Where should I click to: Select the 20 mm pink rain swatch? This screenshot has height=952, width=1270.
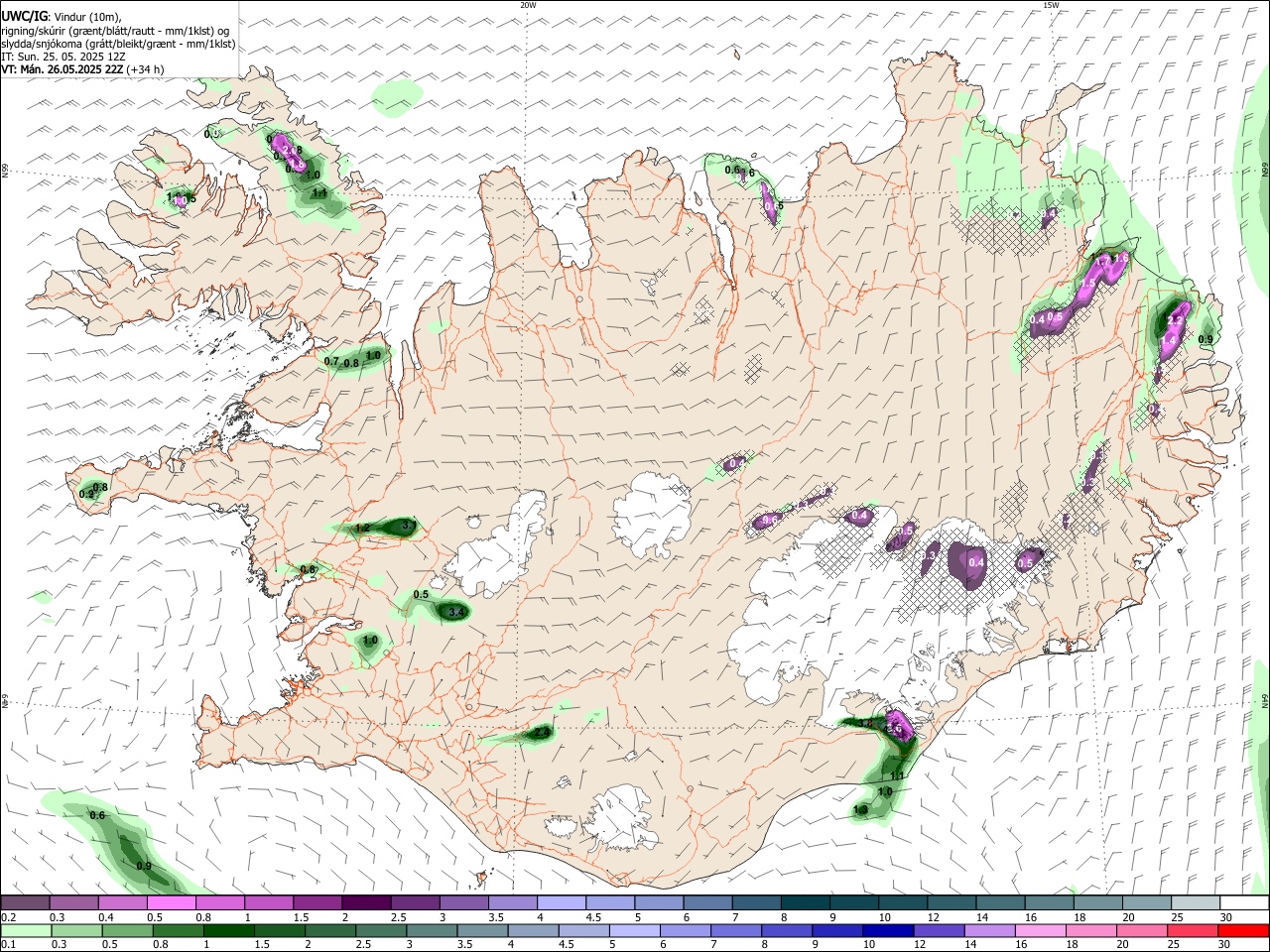click(1142, 930)
